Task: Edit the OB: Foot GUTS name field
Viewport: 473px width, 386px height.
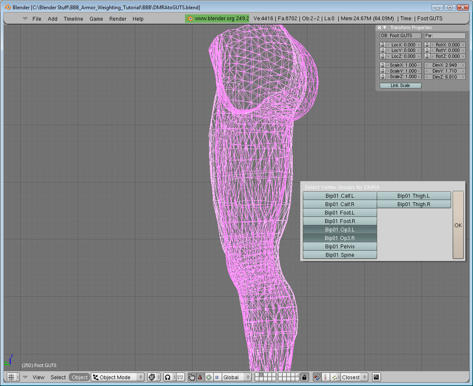Action: (x=400, y=35)
